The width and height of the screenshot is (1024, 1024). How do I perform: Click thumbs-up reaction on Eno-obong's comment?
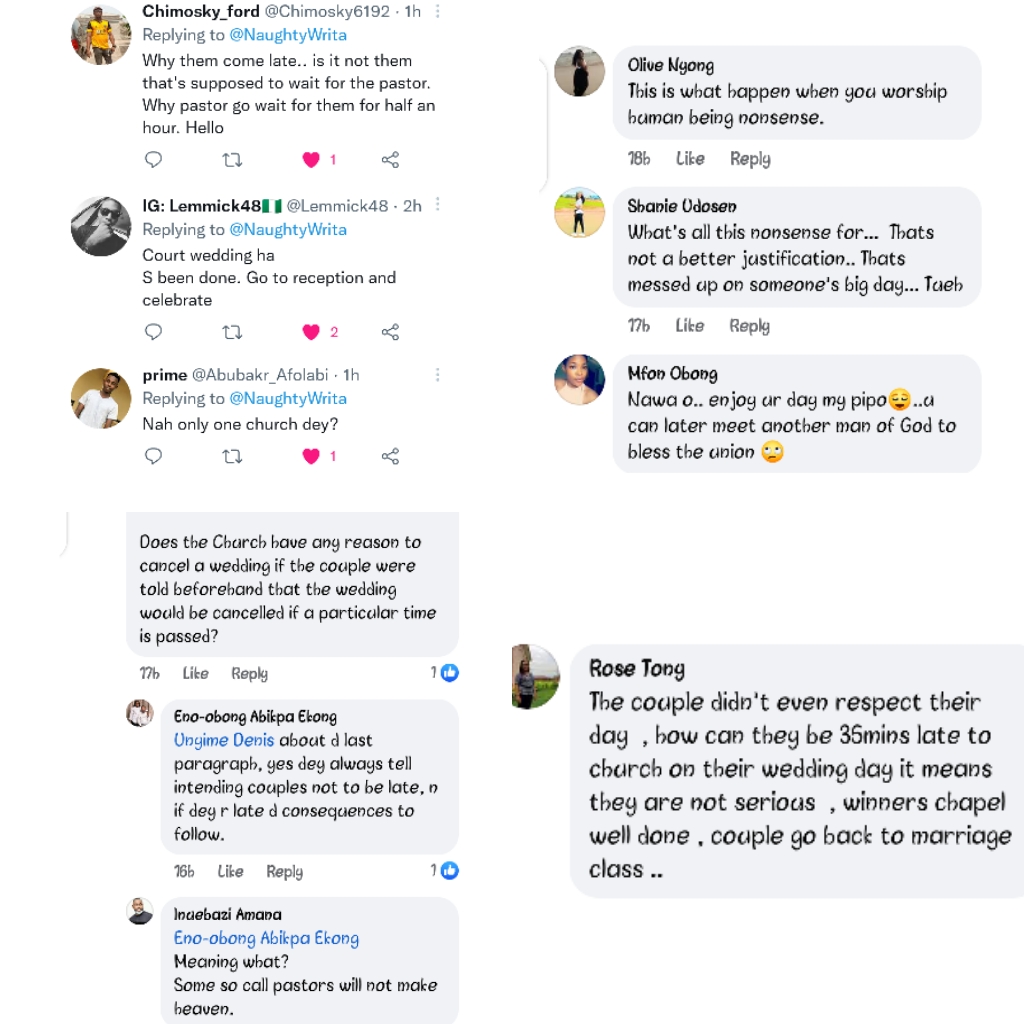[449, 870]
